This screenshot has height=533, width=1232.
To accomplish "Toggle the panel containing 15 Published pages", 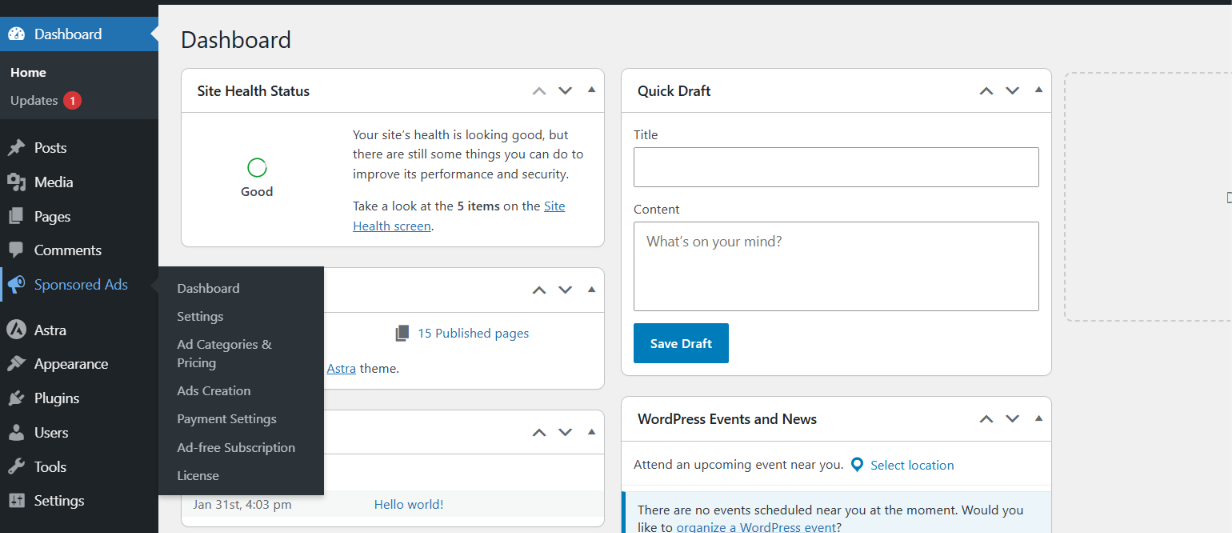I will coord(591,289).
